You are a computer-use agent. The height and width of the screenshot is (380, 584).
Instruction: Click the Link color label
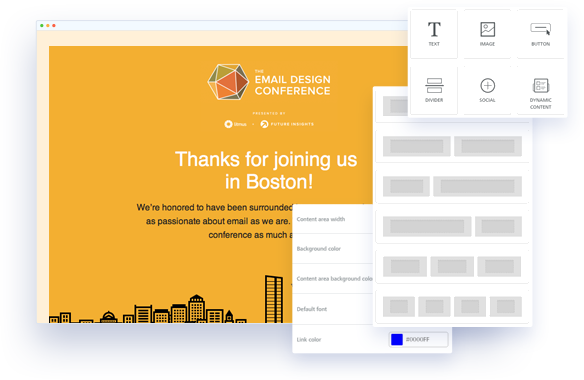click(x=309, y=339)
